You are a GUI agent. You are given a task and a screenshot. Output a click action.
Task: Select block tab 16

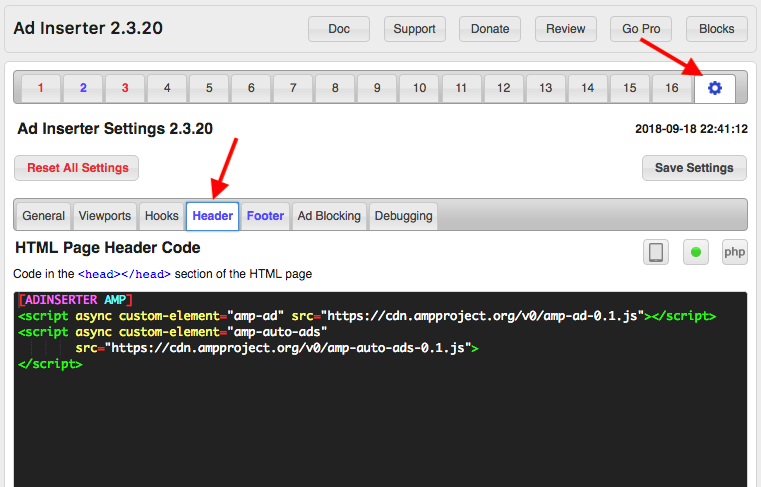tap(672, 88)
